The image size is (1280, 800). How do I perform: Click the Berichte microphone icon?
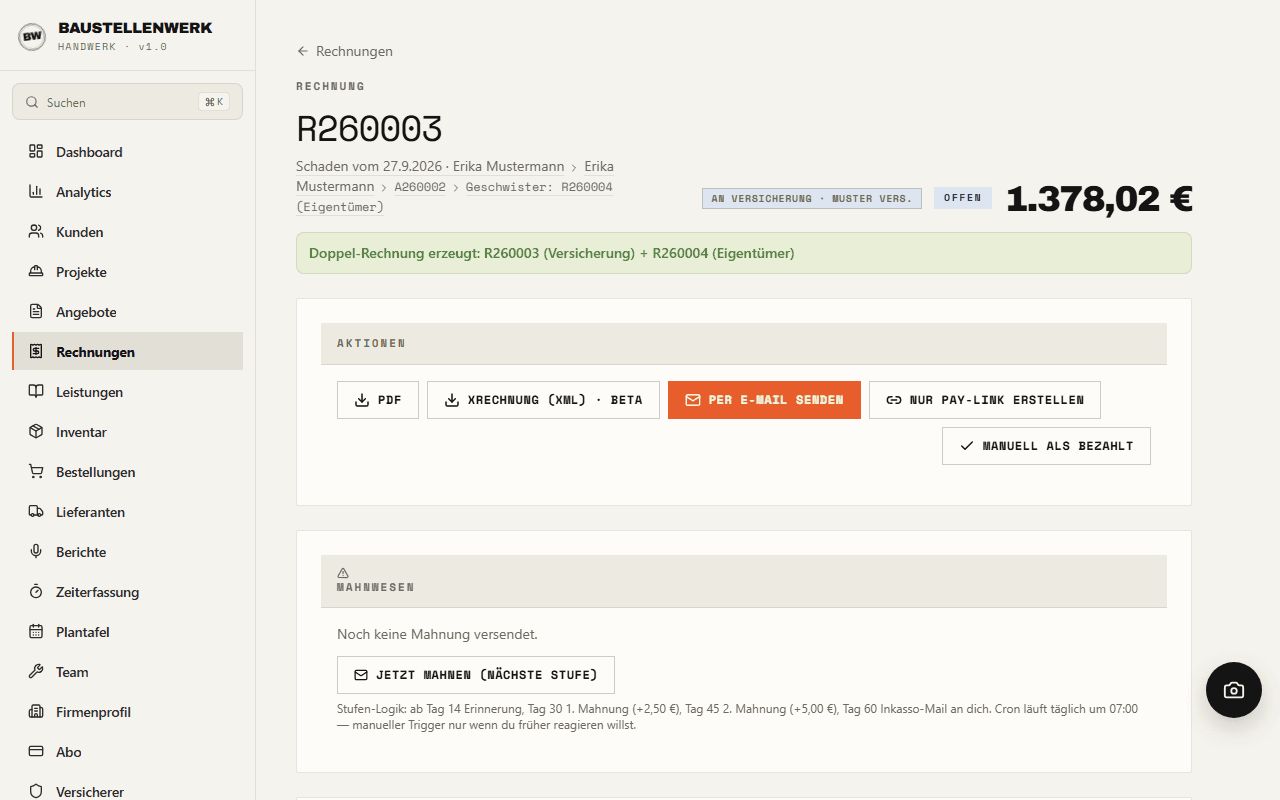(x=36, y=552)
